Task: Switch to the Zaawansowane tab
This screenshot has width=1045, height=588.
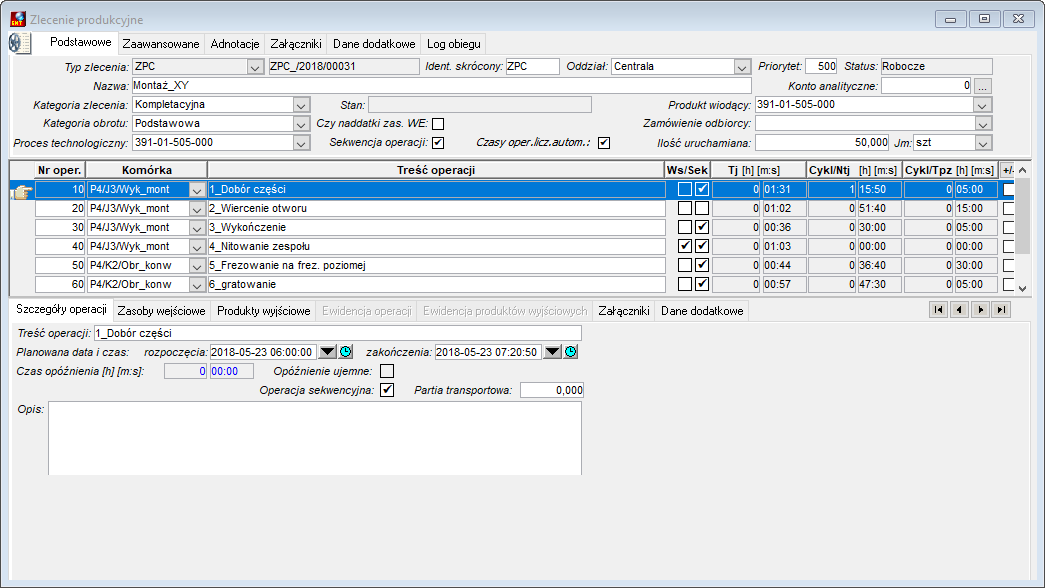Action: point(161,44)
